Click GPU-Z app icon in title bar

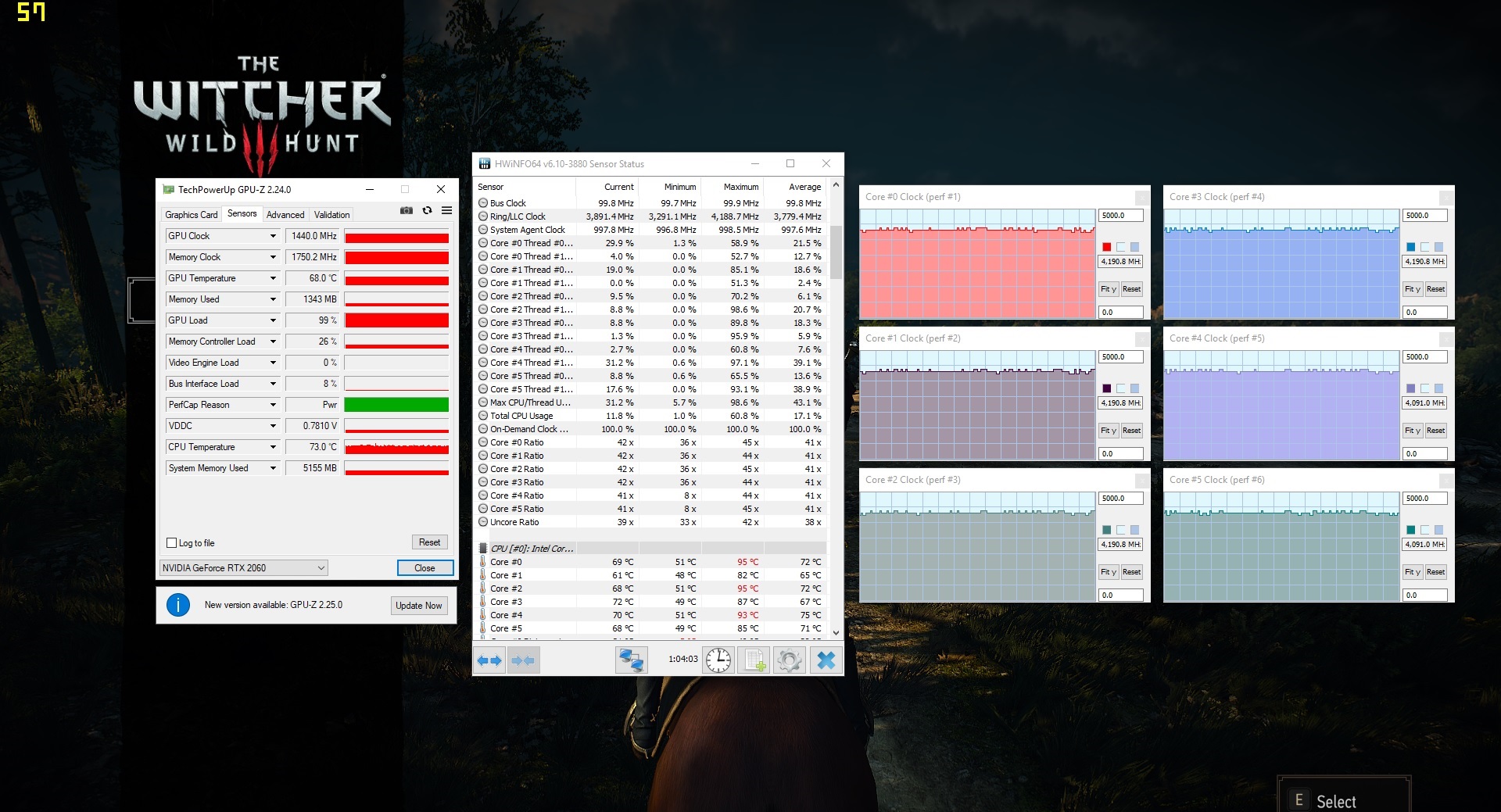(168, 189)
